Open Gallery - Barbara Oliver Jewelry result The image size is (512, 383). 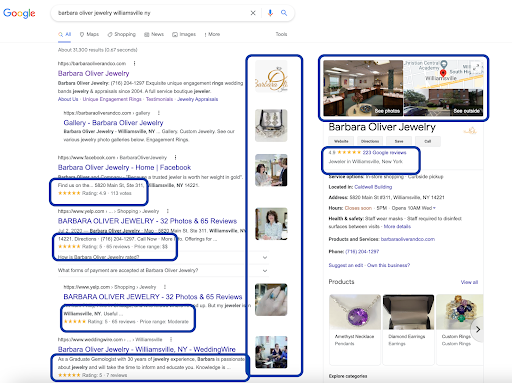pyautogui.click(x=113, y=123)
